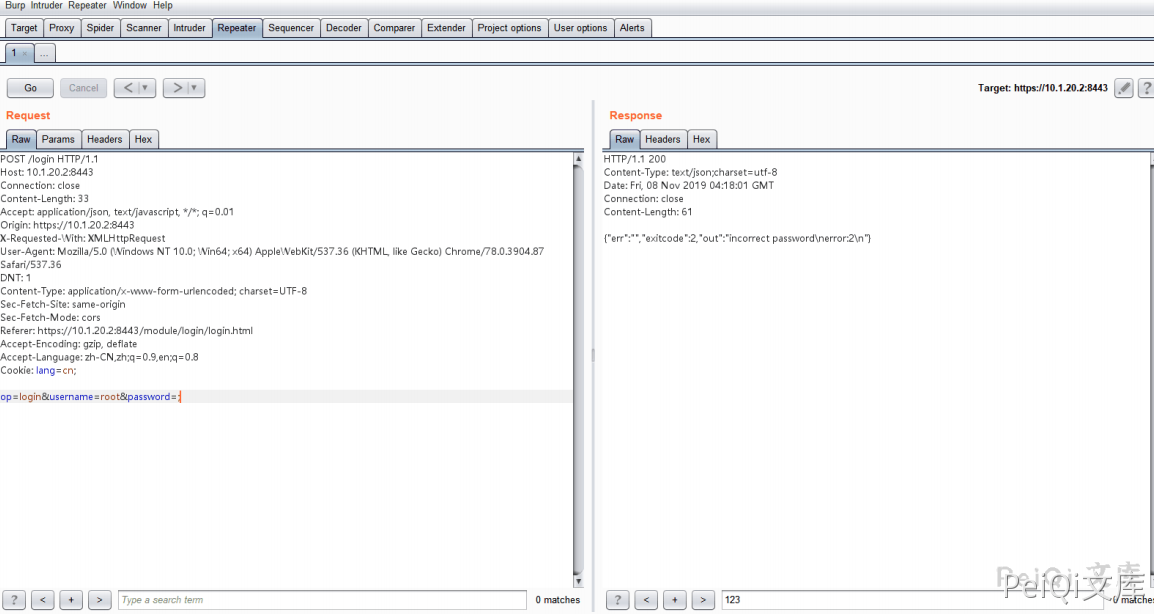
Task: Click previous match arrow under request pane
Action: coord(42,600)
